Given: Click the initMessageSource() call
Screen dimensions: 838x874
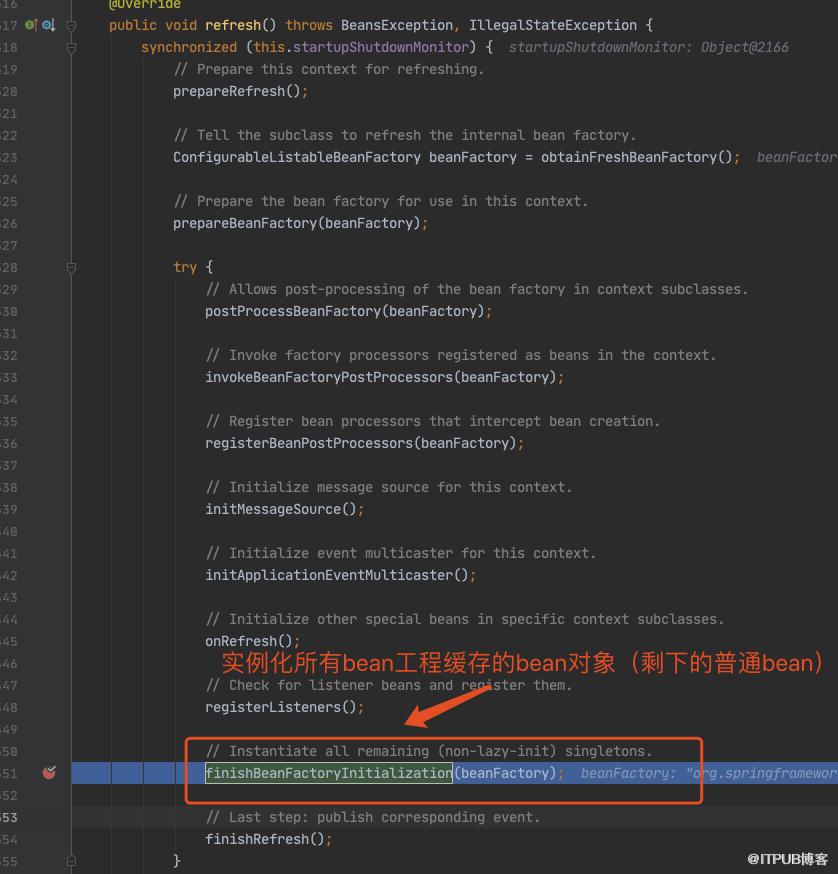Looking at the screenshot, I should [280, 509].
